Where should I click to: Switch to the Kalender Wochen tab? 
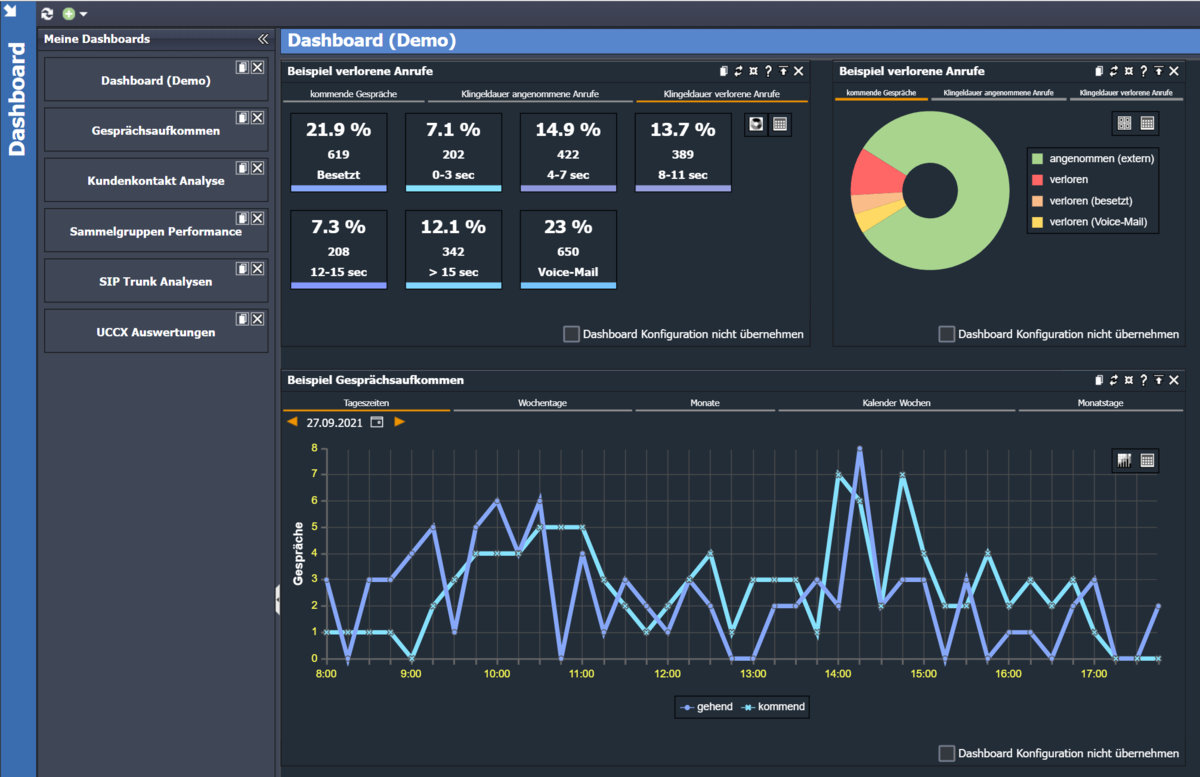click(x=896, y=403)
